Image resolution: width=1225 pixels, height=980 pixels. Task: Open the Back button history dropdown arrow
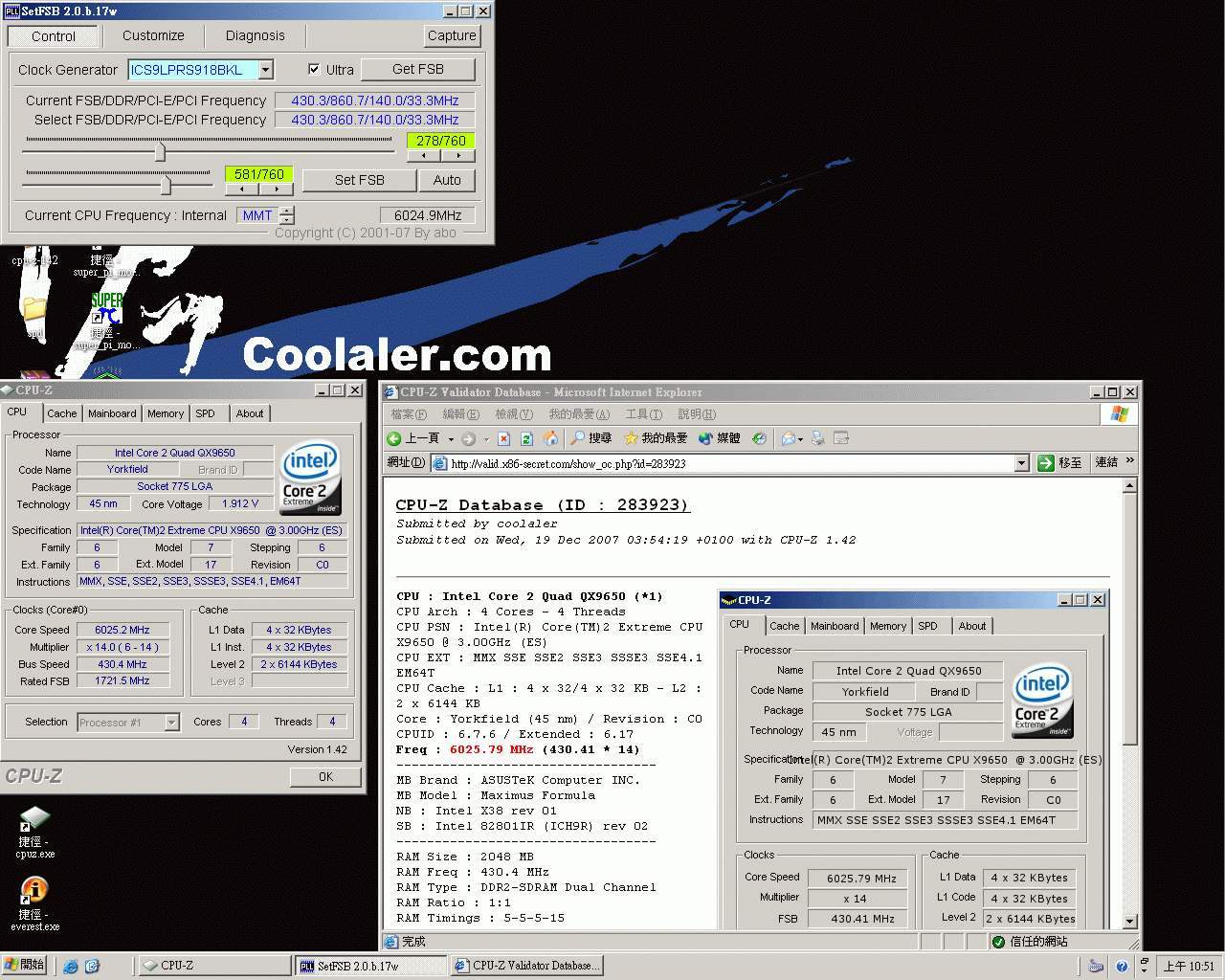pyautogui.click(x=451, y=439)
